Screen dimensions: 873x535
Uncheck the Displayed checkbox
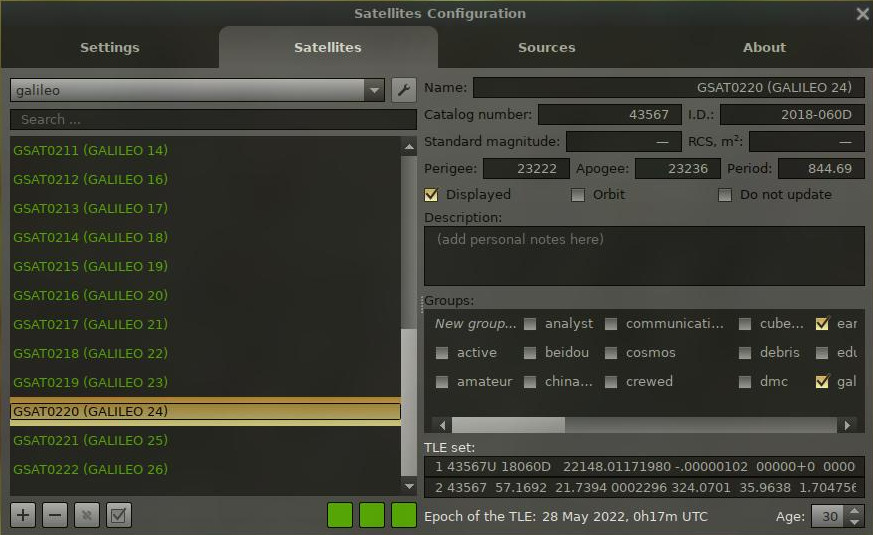click(x=432, y=195)
